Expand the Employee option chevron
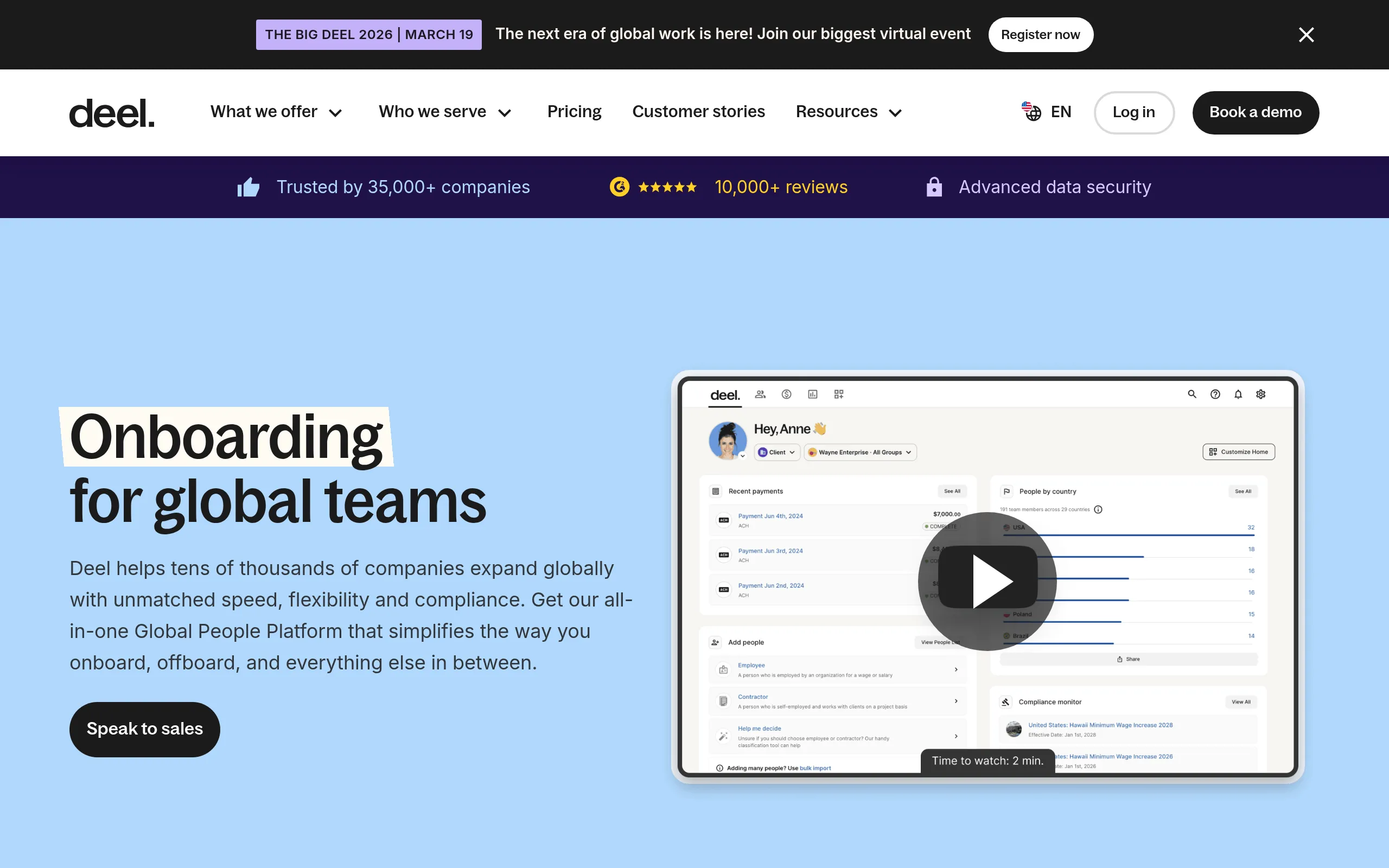 [x=955, y=669]
